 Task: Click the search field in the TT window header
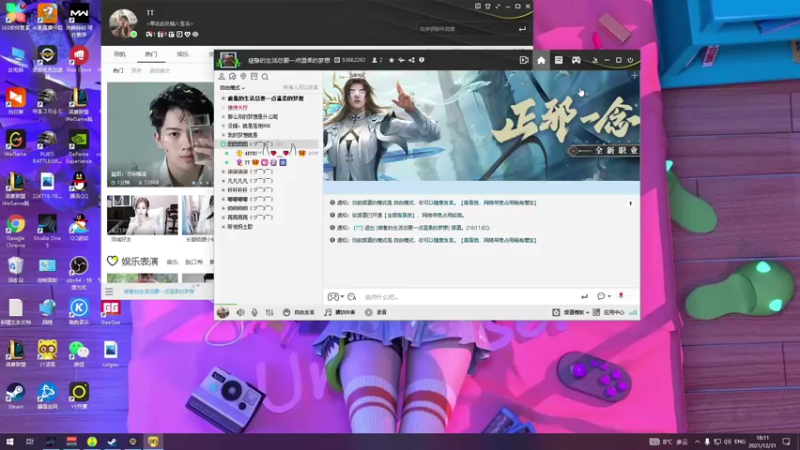coord(467,29)
